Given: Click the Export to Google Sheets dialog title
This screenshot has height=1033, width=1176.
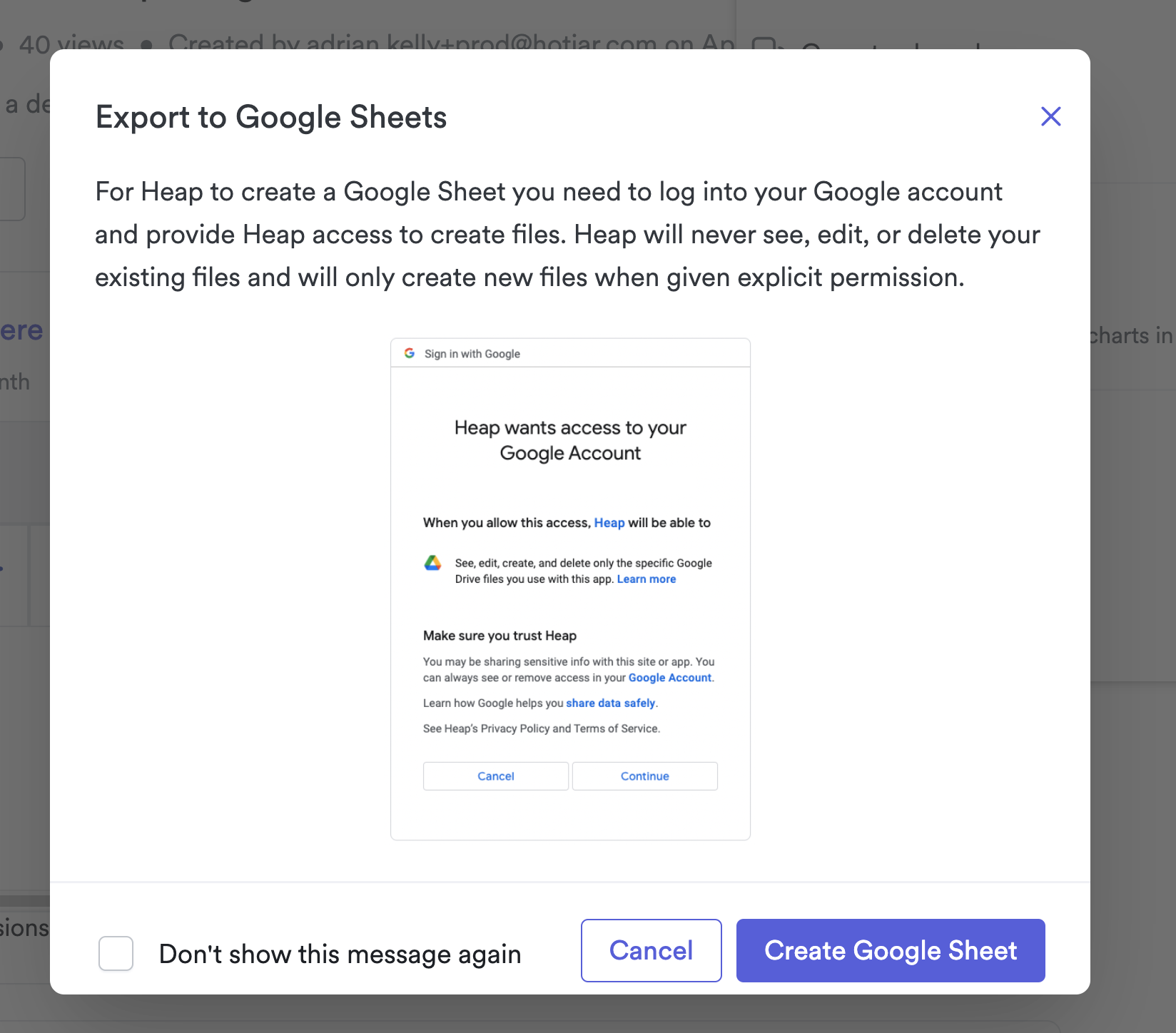Looking at the screenshot, I should point(270,116).
